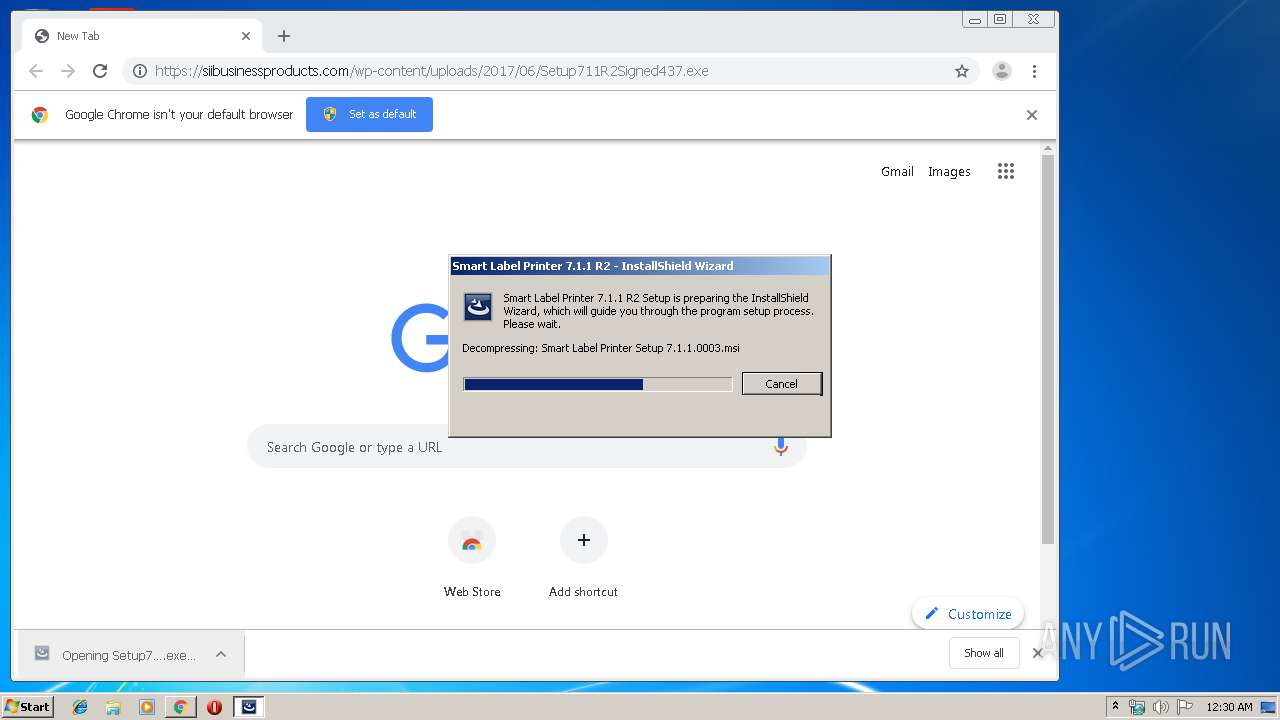Bookmark this page with the star icon
This screenshot has width=1280, height=720.
pos(962,71)
